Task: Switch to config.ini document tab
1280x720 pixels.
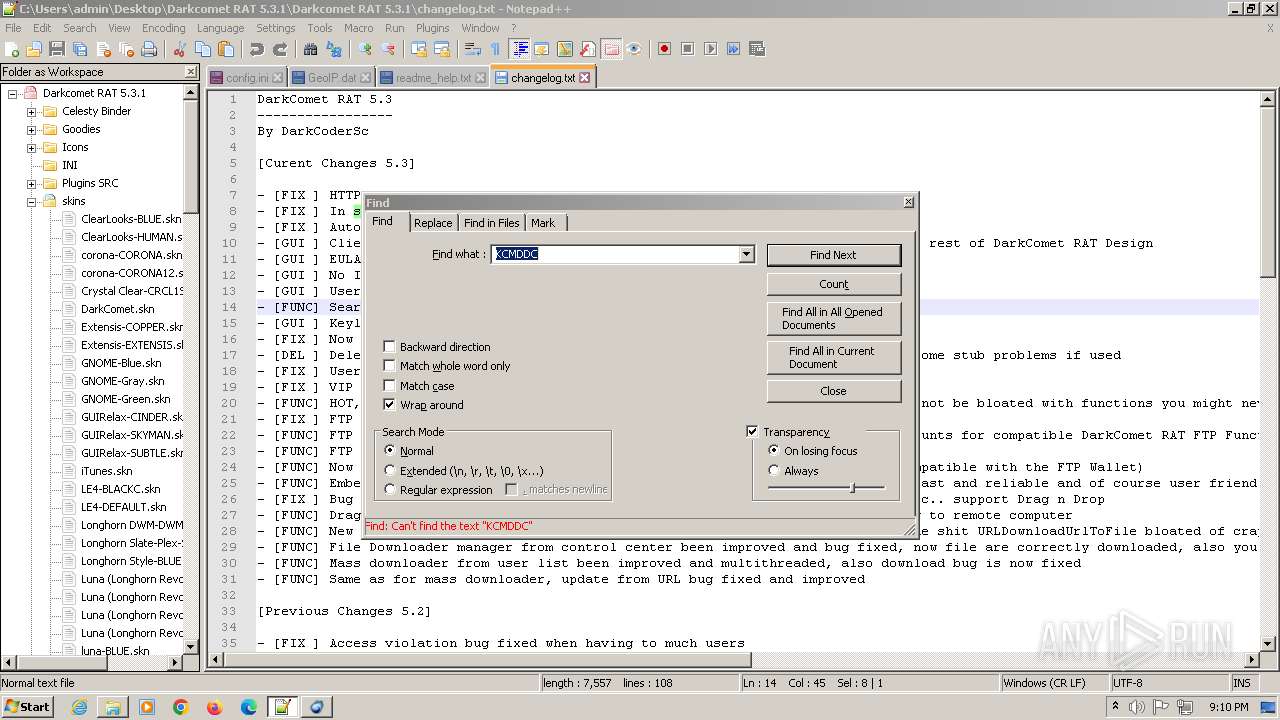Action: pos(247,77)
